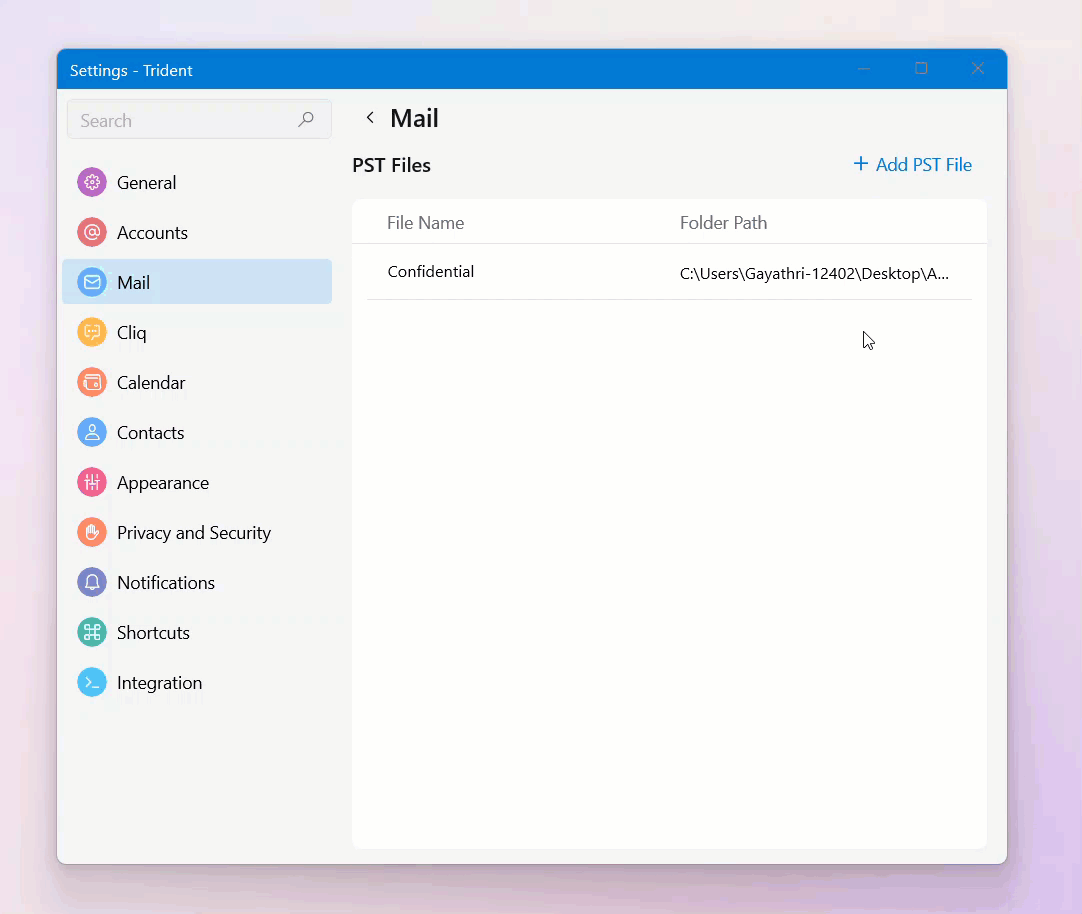
Task: Click the Mail page title
Action: point(414,119)
